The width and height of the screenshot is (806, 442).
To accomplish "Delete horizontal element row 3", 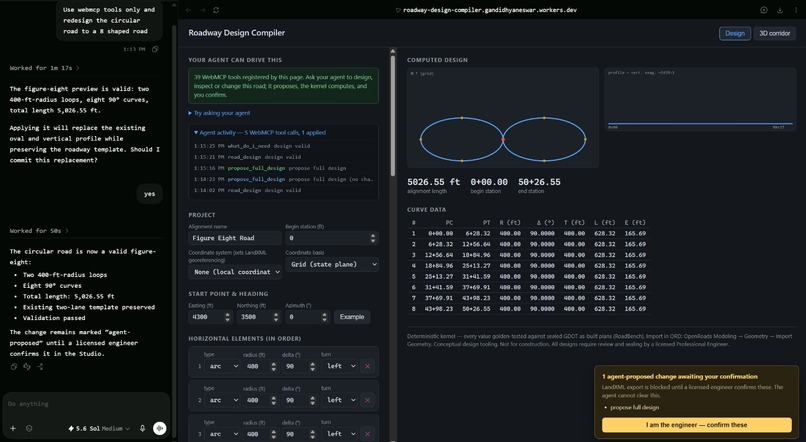I will (x=367, y=434).
